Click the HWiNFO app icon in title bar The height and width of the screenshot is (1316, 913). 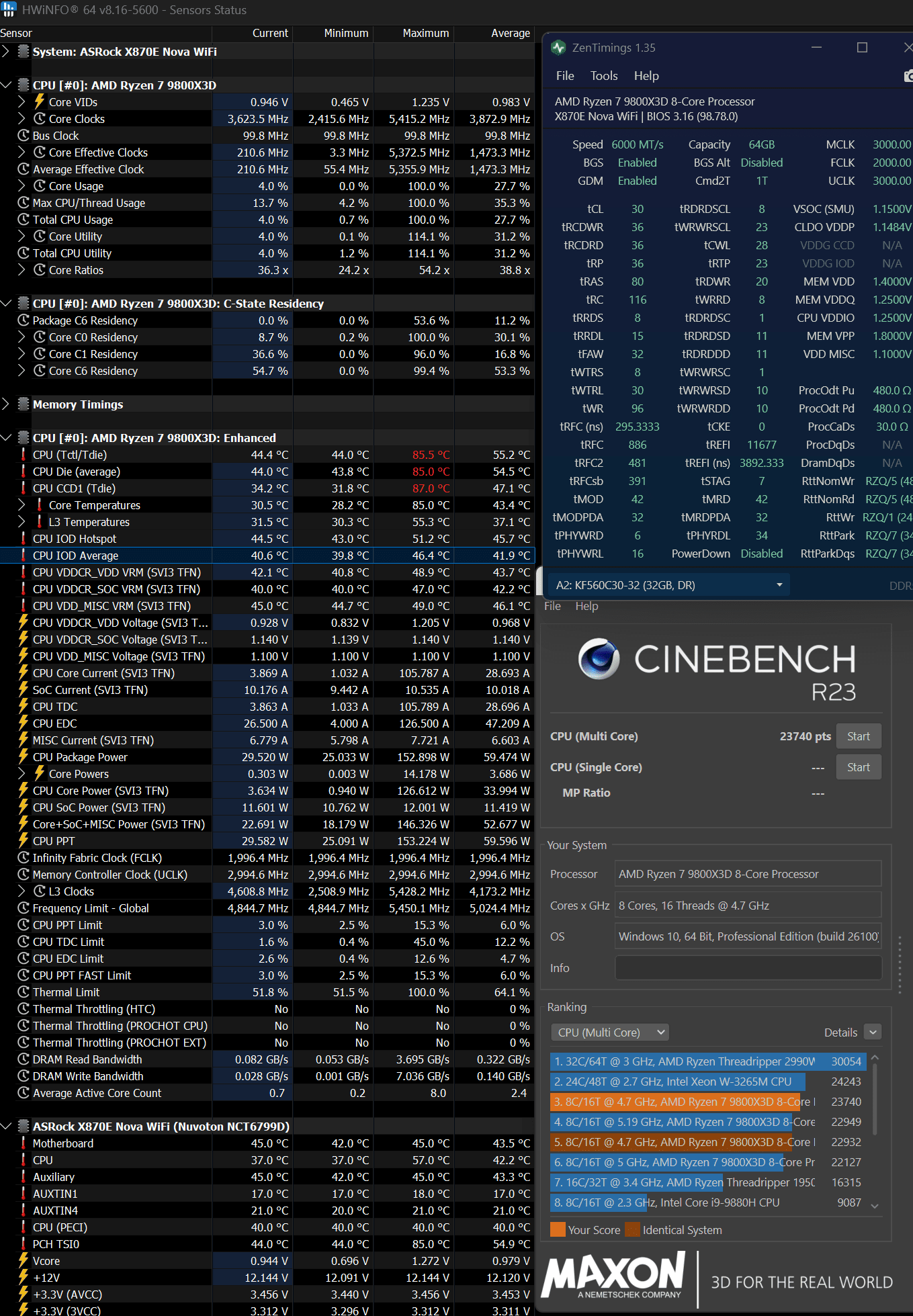(x=9, y=9)
